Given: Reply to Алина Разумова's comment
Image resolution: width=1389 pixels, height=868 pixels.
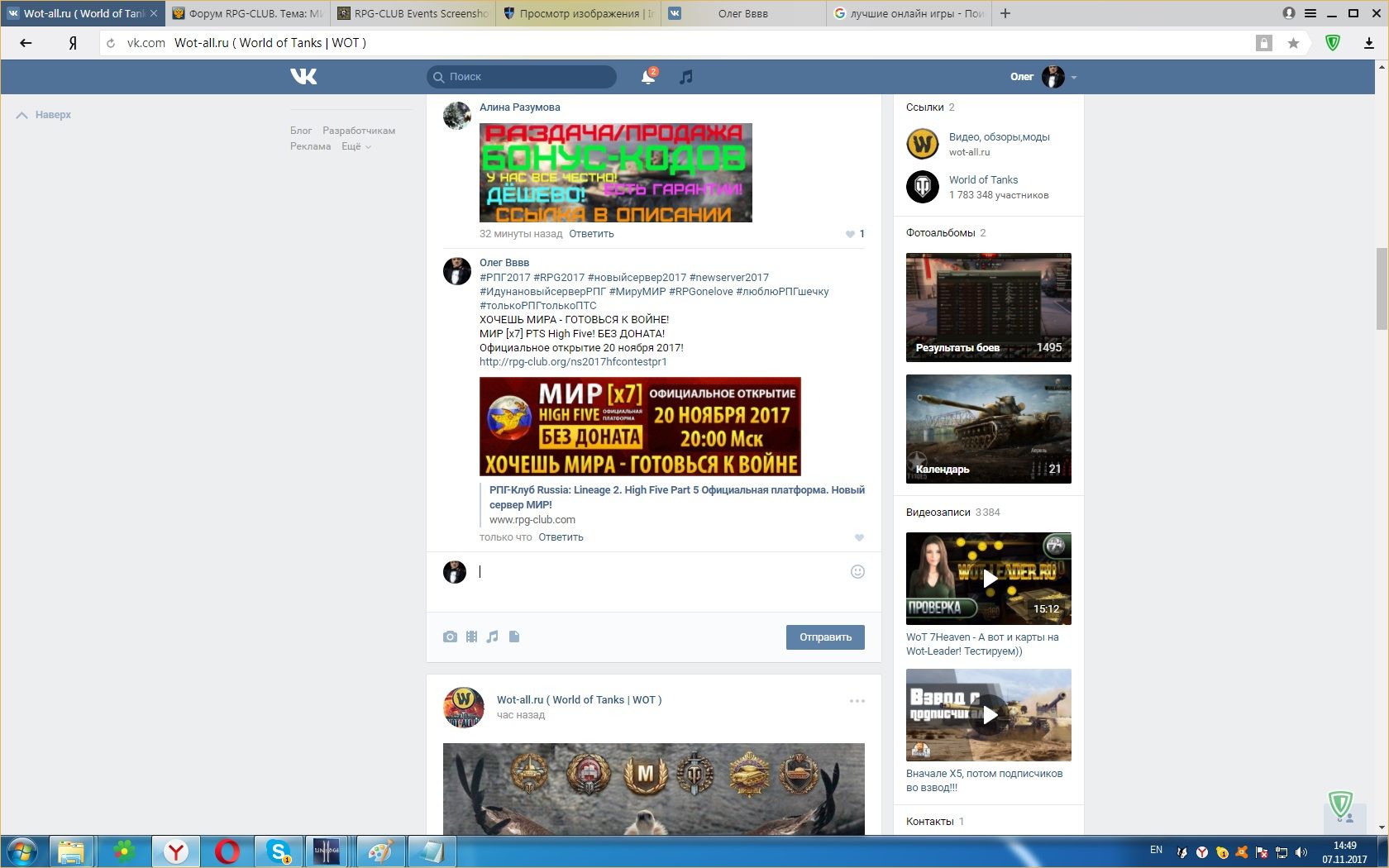Looking at the screenshot, I should pos(591,234).
